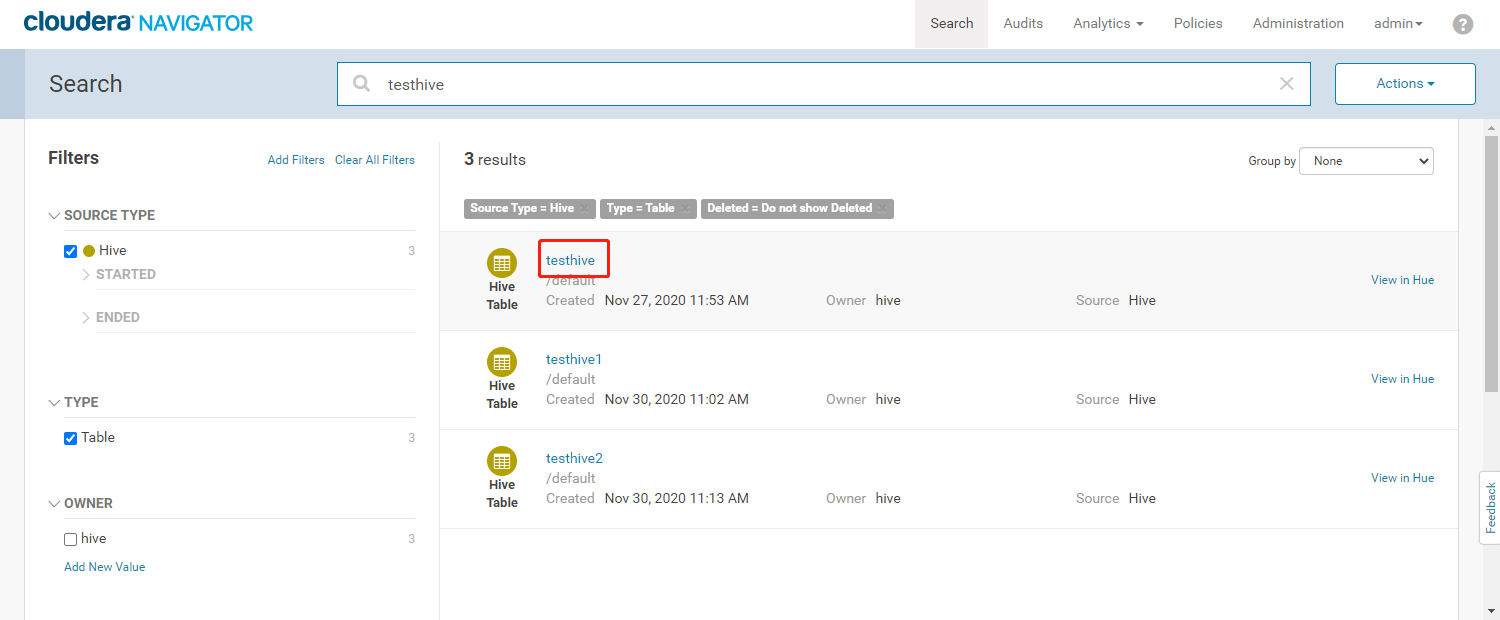Open the admin user menu
Screen dimensions: 1500x620
(x=1398, y=23)
